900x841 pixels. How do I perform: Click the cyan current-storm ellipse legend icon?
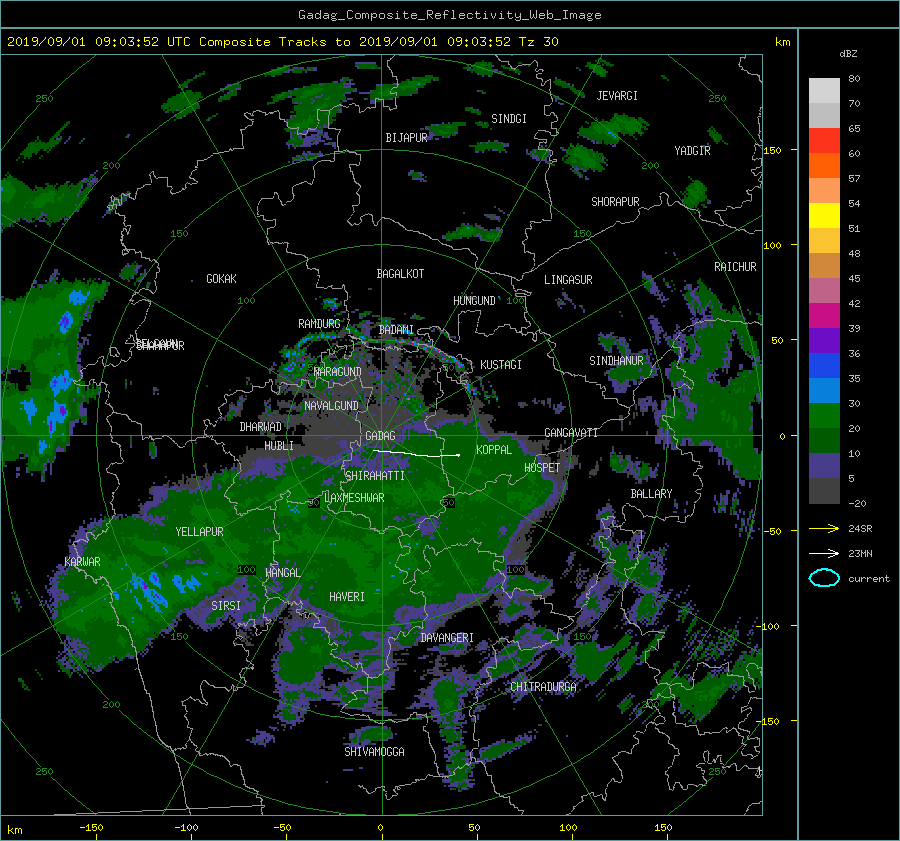tap(824, 578)
